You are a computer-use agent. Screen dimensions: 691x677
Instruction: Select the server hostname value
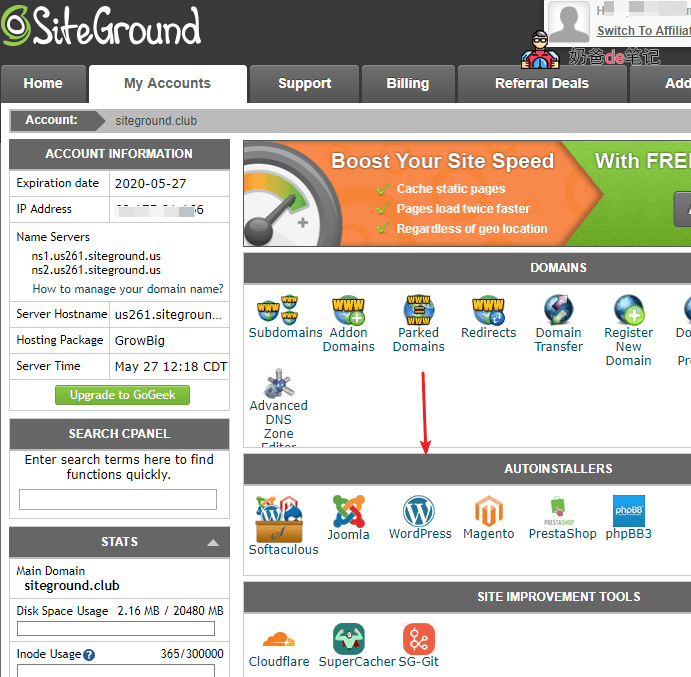(168, 315)
